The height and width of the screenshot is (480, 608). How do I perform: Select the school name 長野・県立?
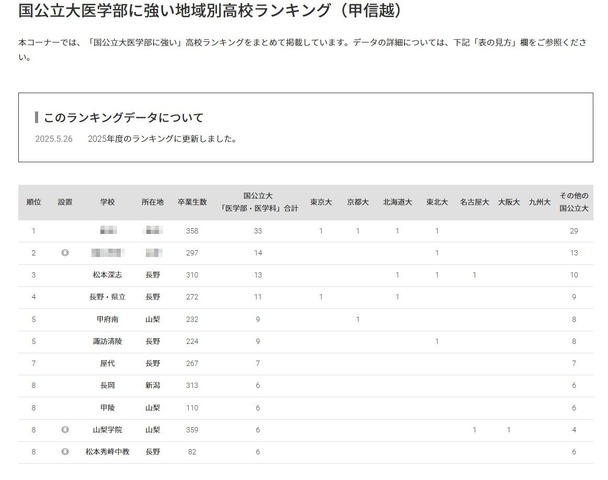click(107, 297)
